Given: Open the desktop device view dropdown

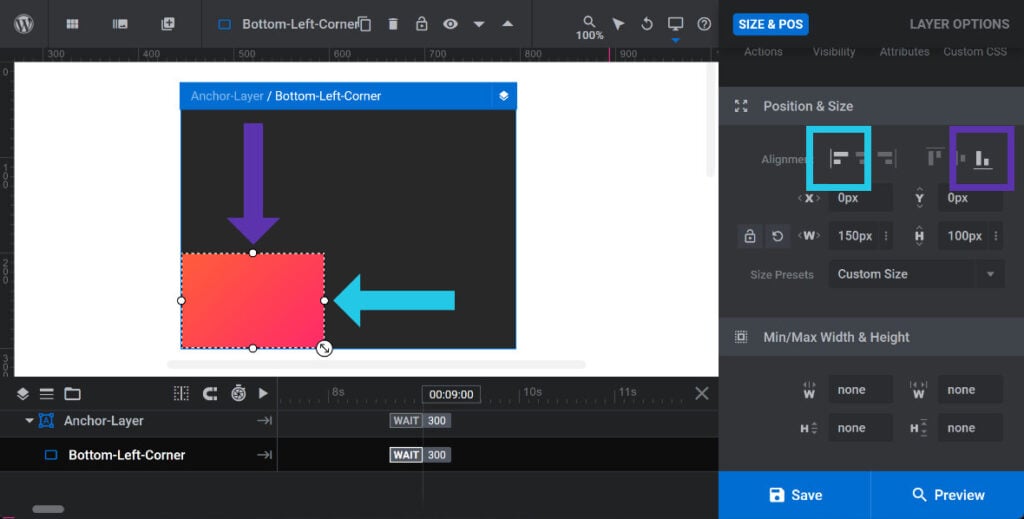Looking at the screenshot, I should [676, 25].
